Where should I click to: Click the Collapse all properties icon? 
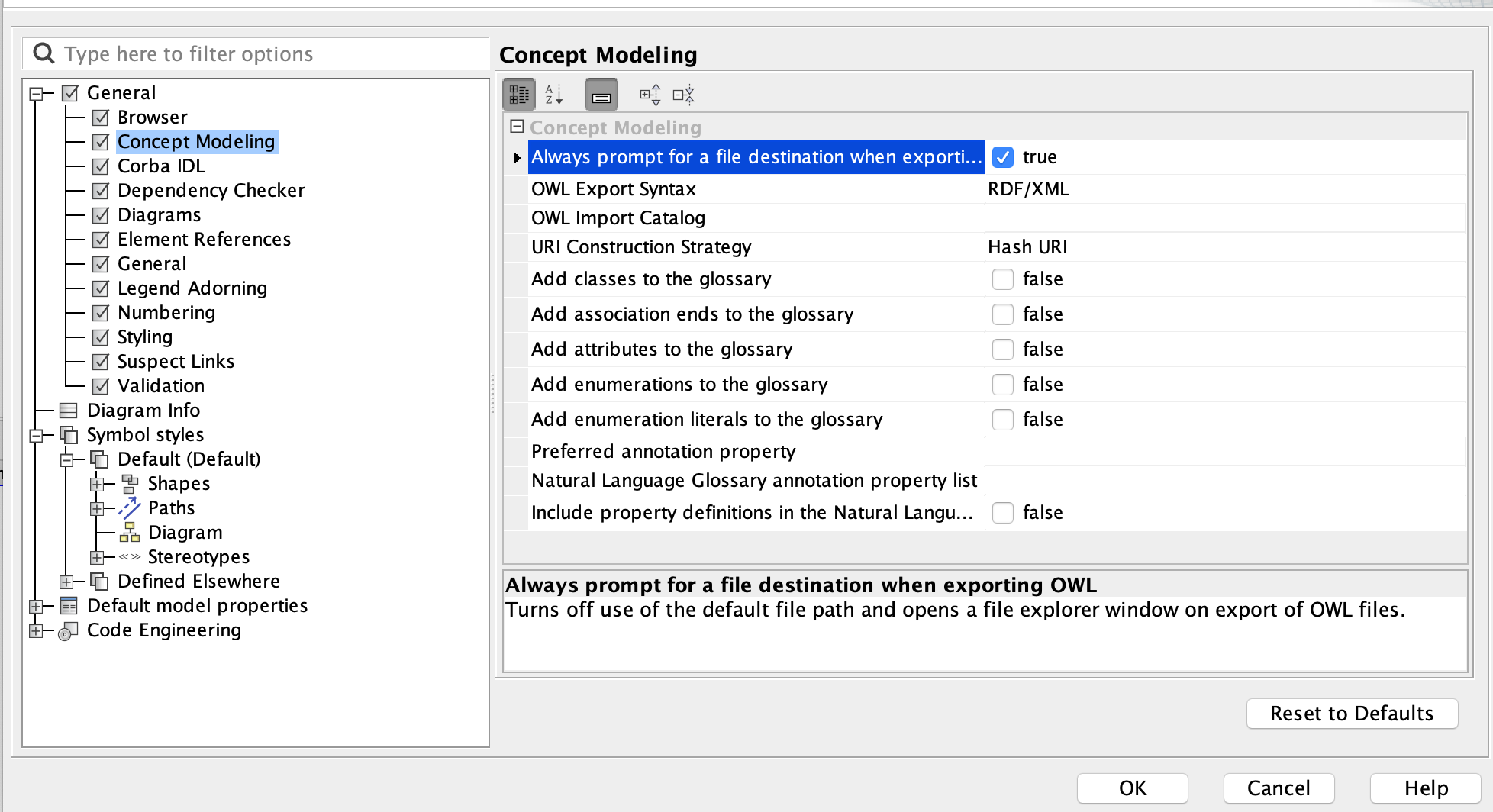click(x=684, y=95)
